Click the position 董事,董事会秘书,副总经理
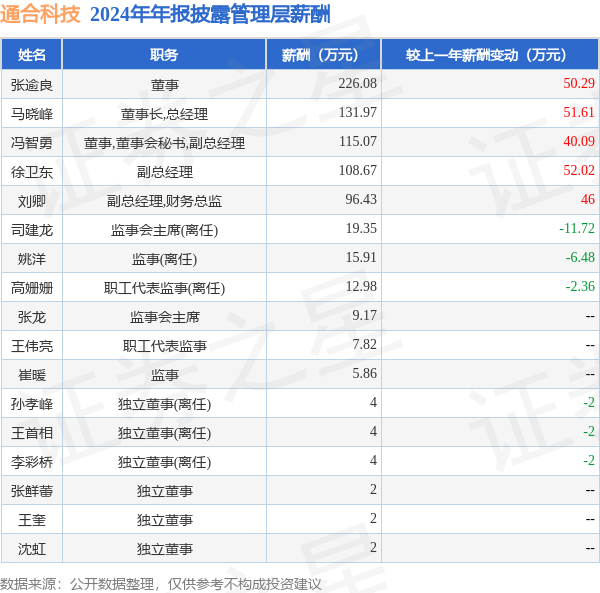Viewport: 600px width, 593px height. click(164, 143)
